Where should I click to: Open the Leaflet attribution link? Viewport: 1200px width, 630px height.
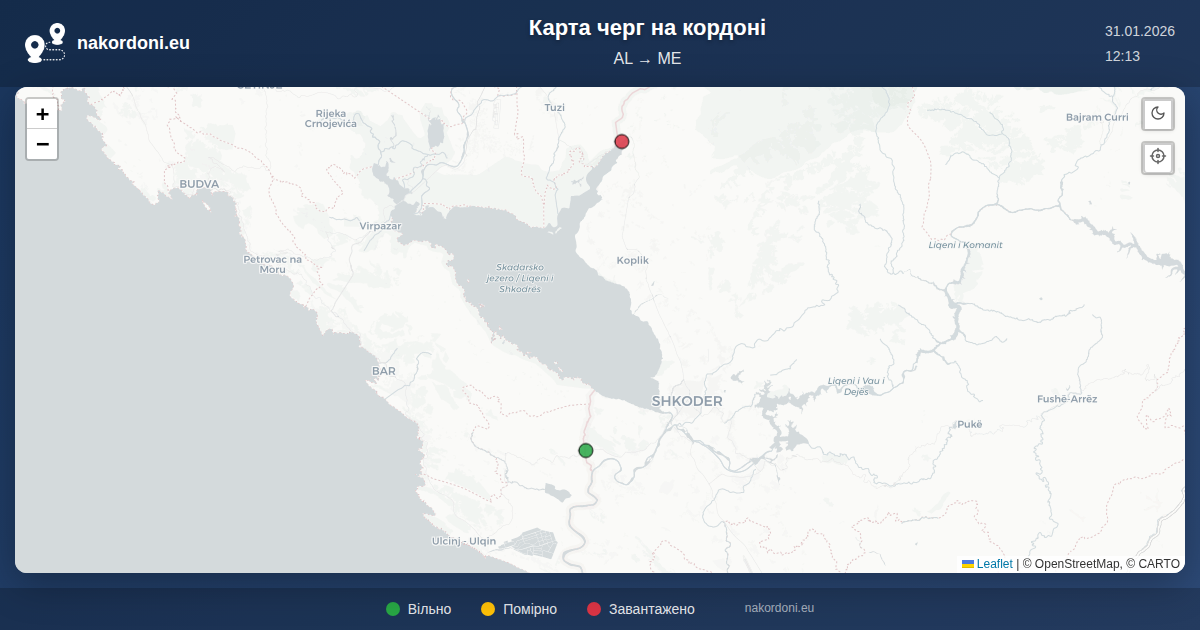point(994,564)
